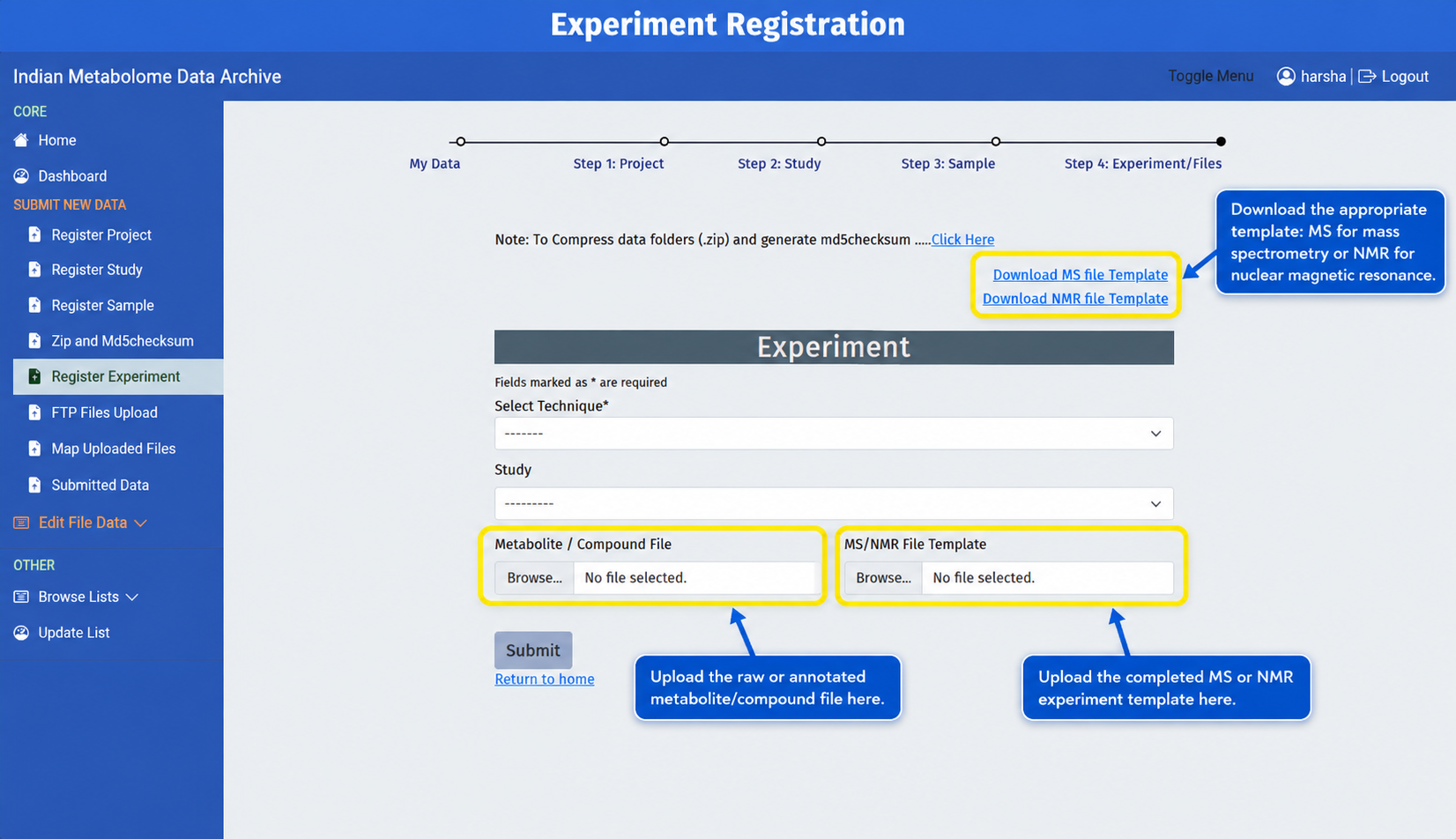Click the Register Sample file icon
This screenshot has width=1456, height=839.
pos(34,305)
